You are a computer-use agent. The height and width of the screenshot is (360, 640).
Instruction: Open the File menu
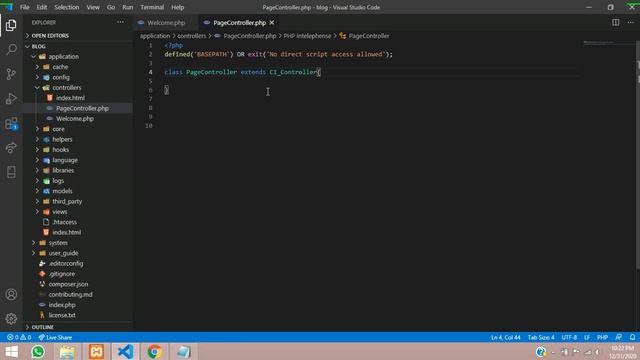[x=24, y=7]
